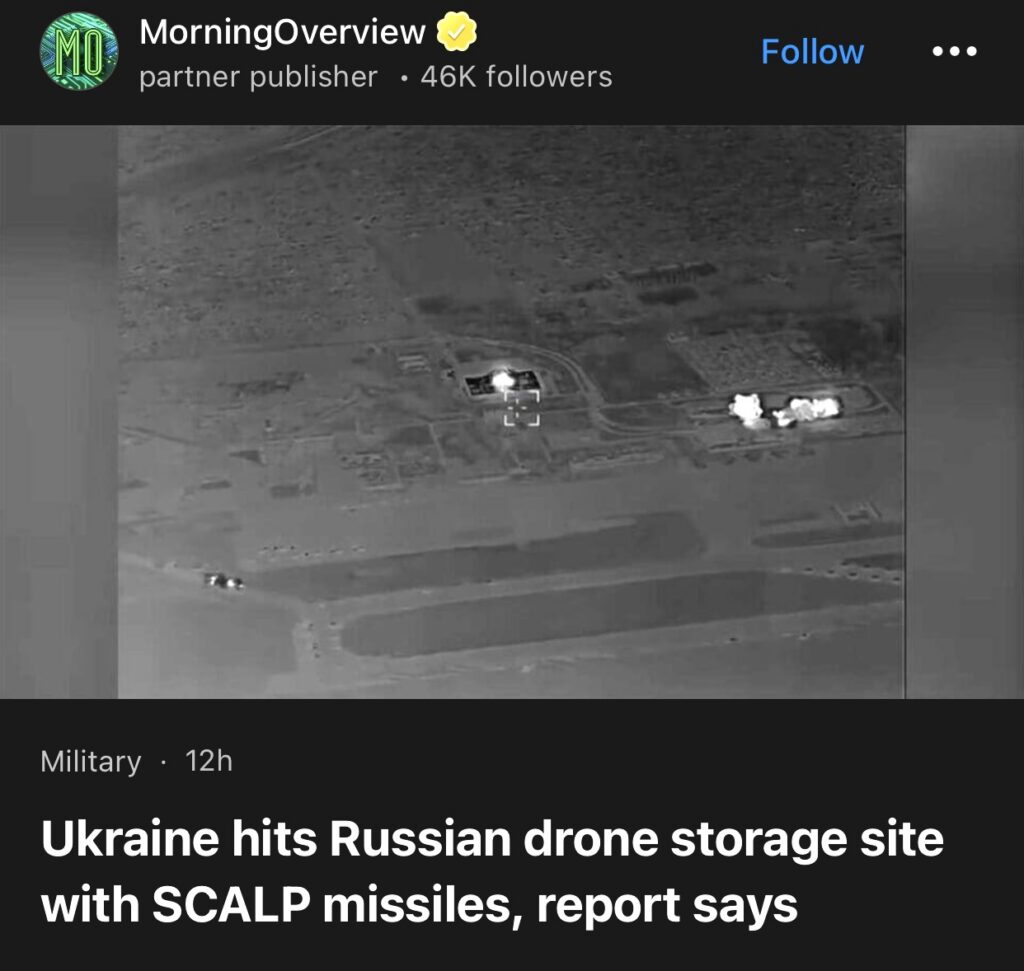Click the small bright vehicle in footage

(223, 581)
